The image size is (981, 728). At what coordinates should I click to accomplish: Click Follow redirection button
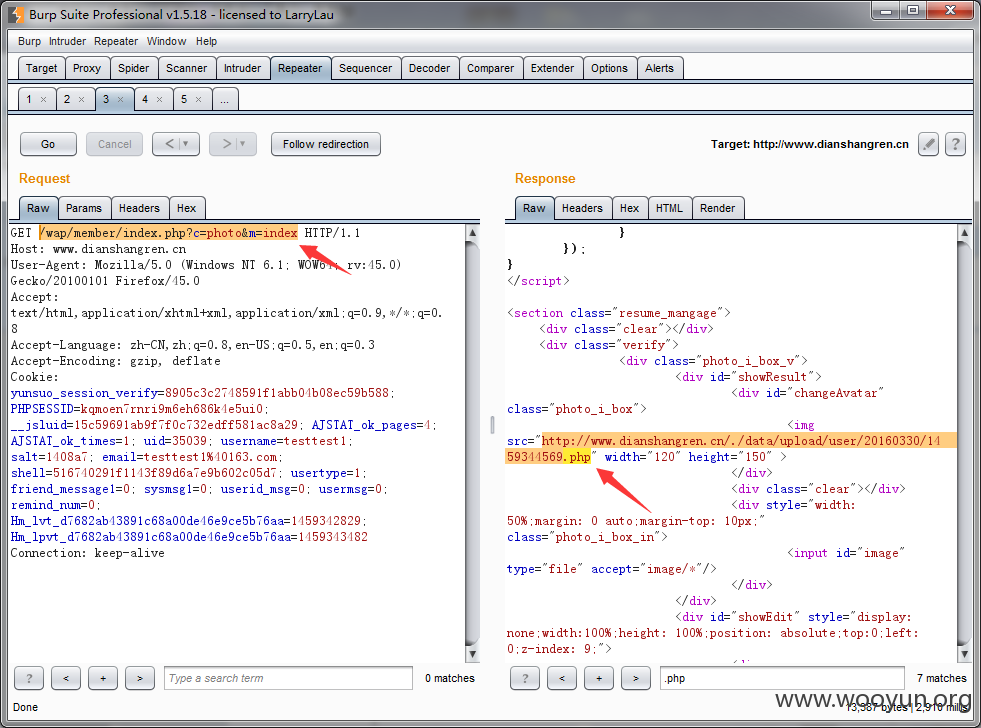click(325, 144)
